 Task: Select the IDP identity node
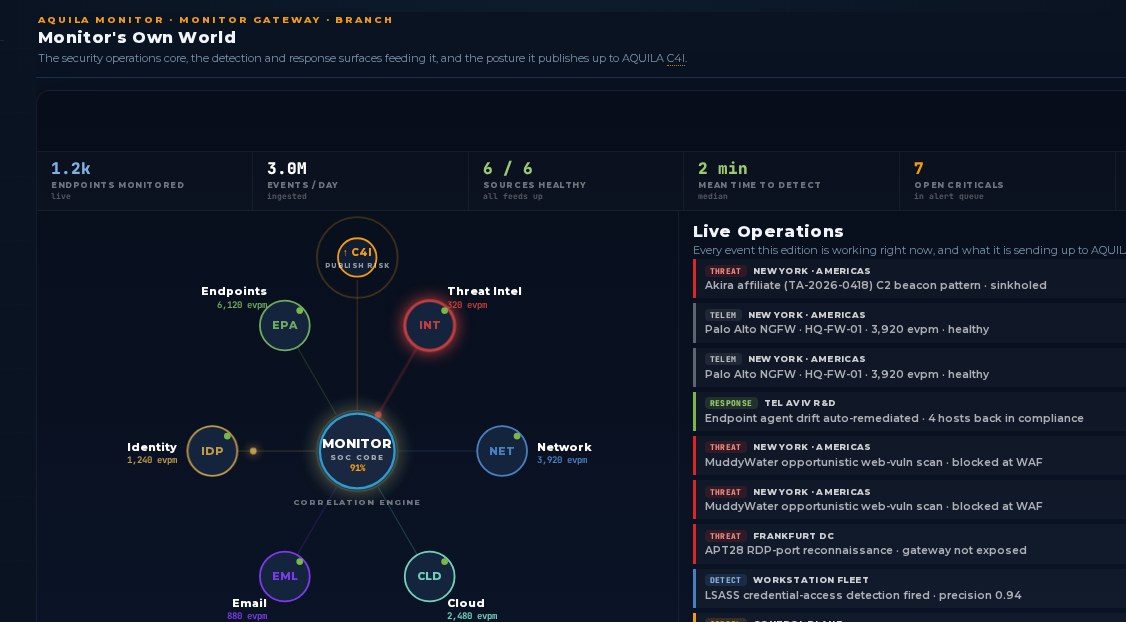coord(212,451)
